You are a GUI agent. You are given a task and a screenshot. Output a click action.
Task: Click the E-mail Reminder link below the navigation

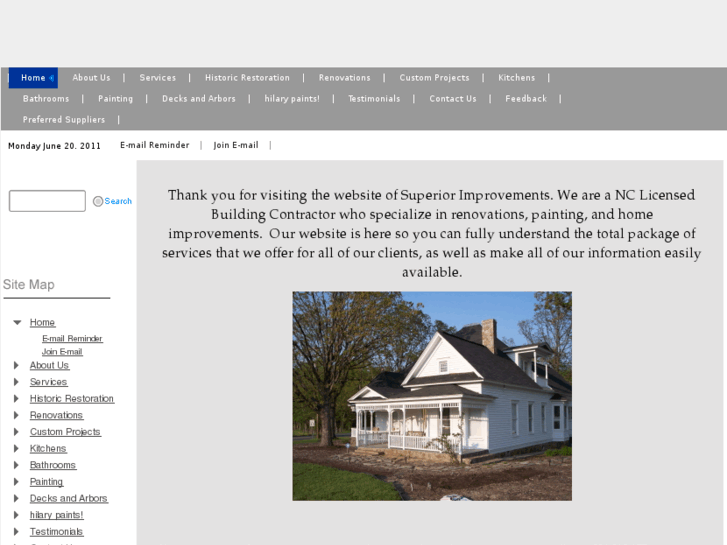(x=155, y=145)
